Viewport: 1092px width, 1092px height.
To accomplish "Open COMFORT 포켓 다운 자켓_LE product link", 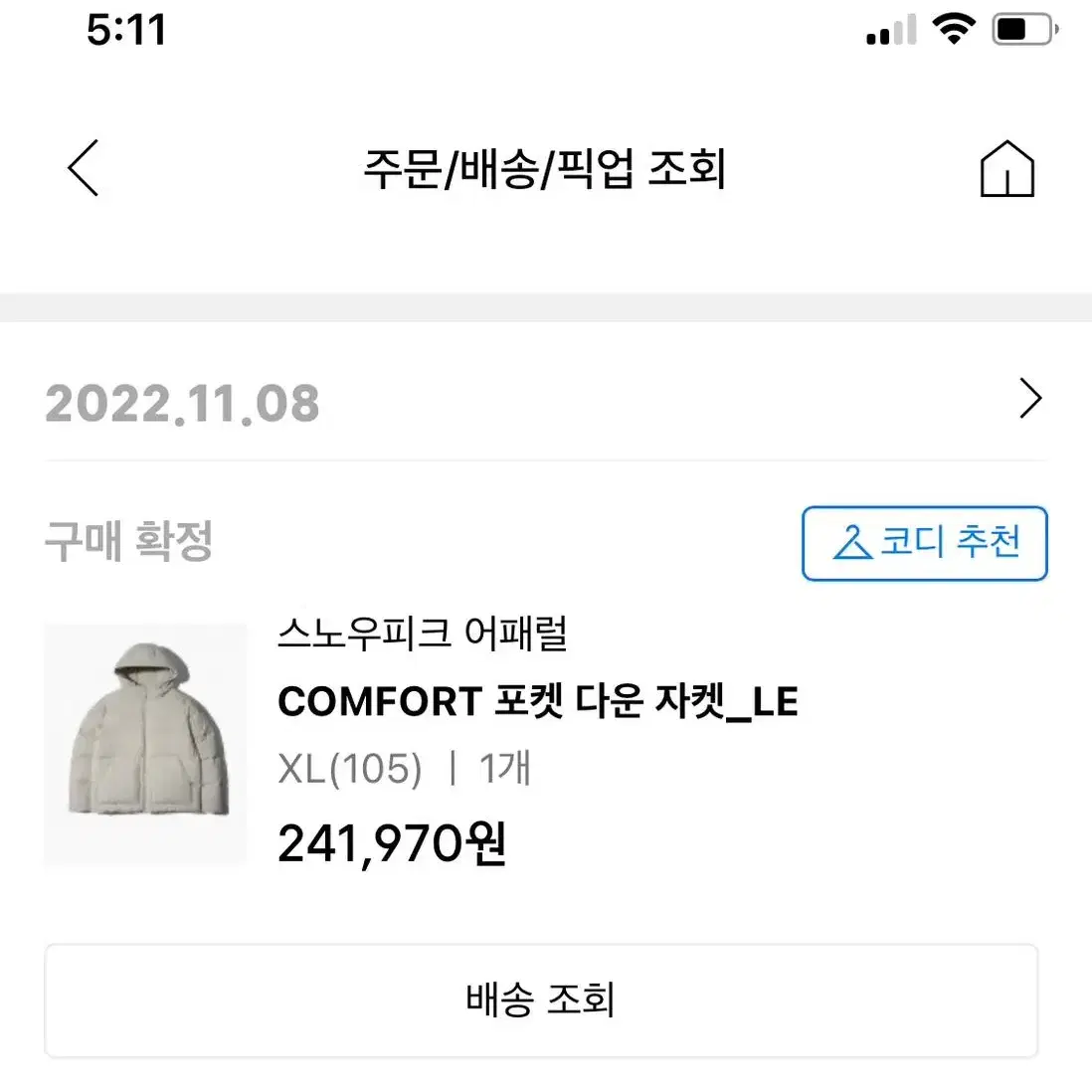I will pos(538,701).
